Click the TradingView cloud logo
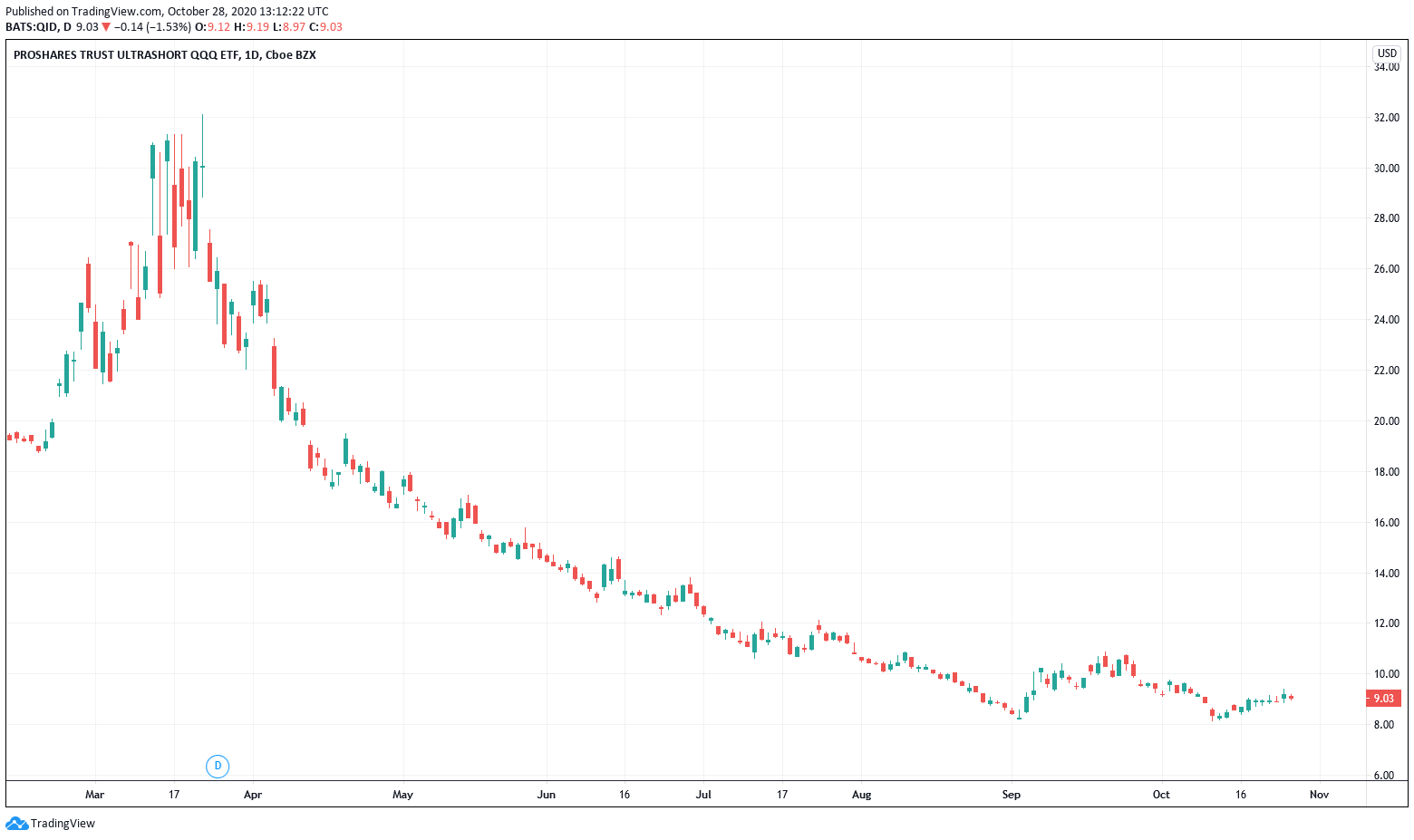Image resolution: width=1414 pixels, height=840 pixels. pos(17,824)
